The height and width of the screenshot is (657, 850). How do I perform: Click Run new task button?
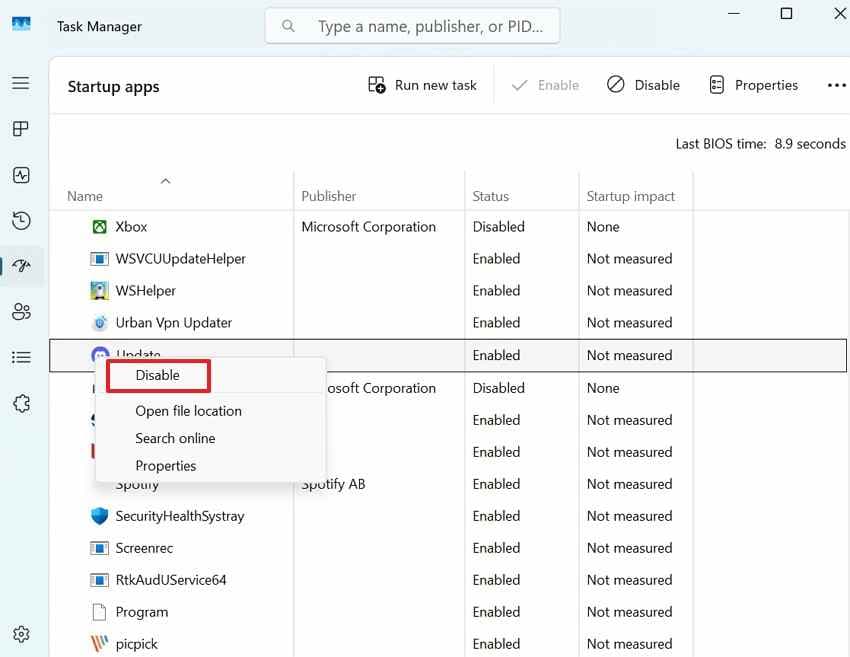(422, 85)
